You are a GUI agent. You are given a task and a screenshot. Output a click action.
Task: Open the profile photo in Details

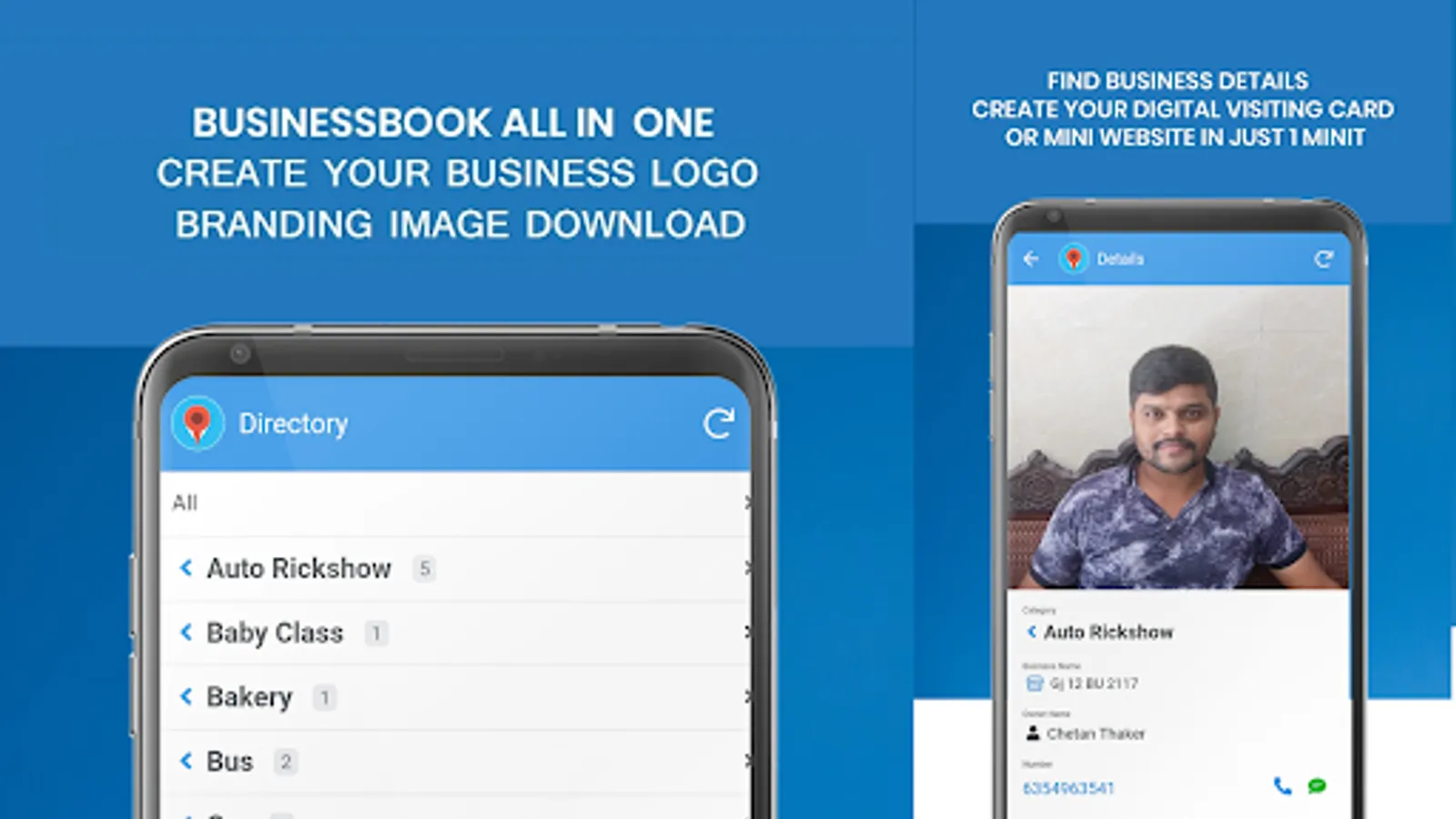pos(1178,437)
